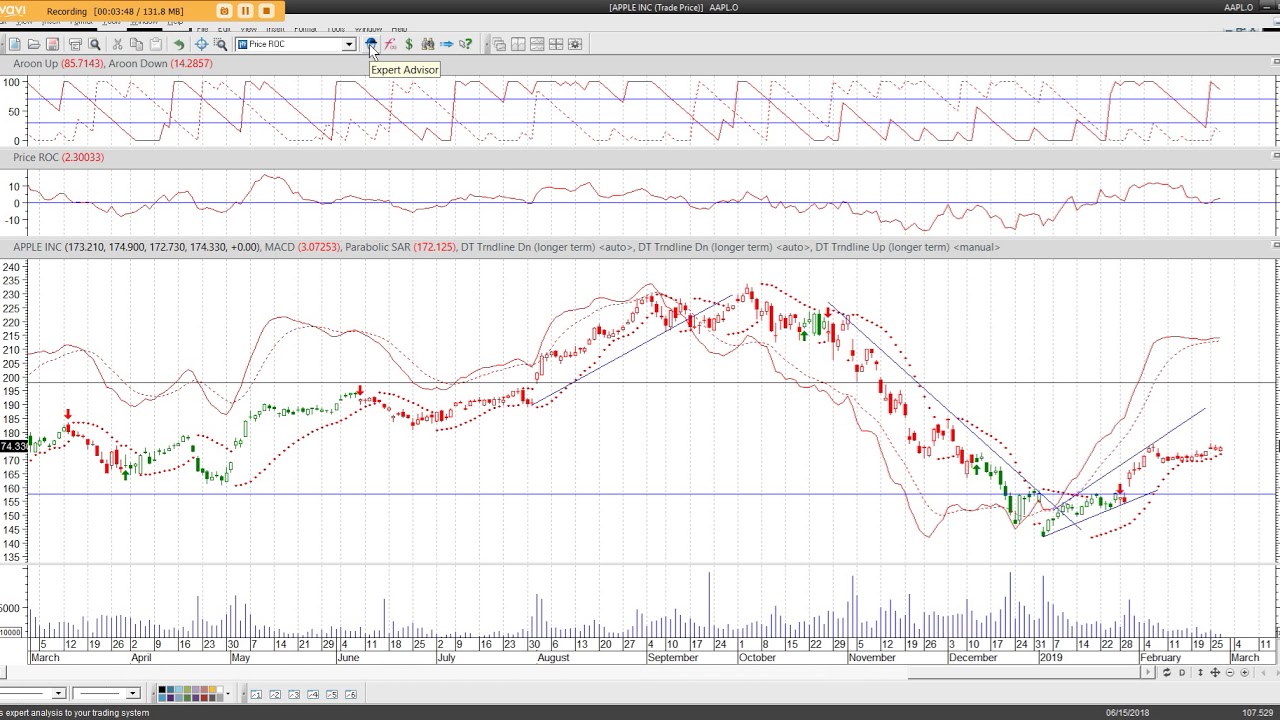
Task: Apply chart template button 2
Action: (275, 694)
